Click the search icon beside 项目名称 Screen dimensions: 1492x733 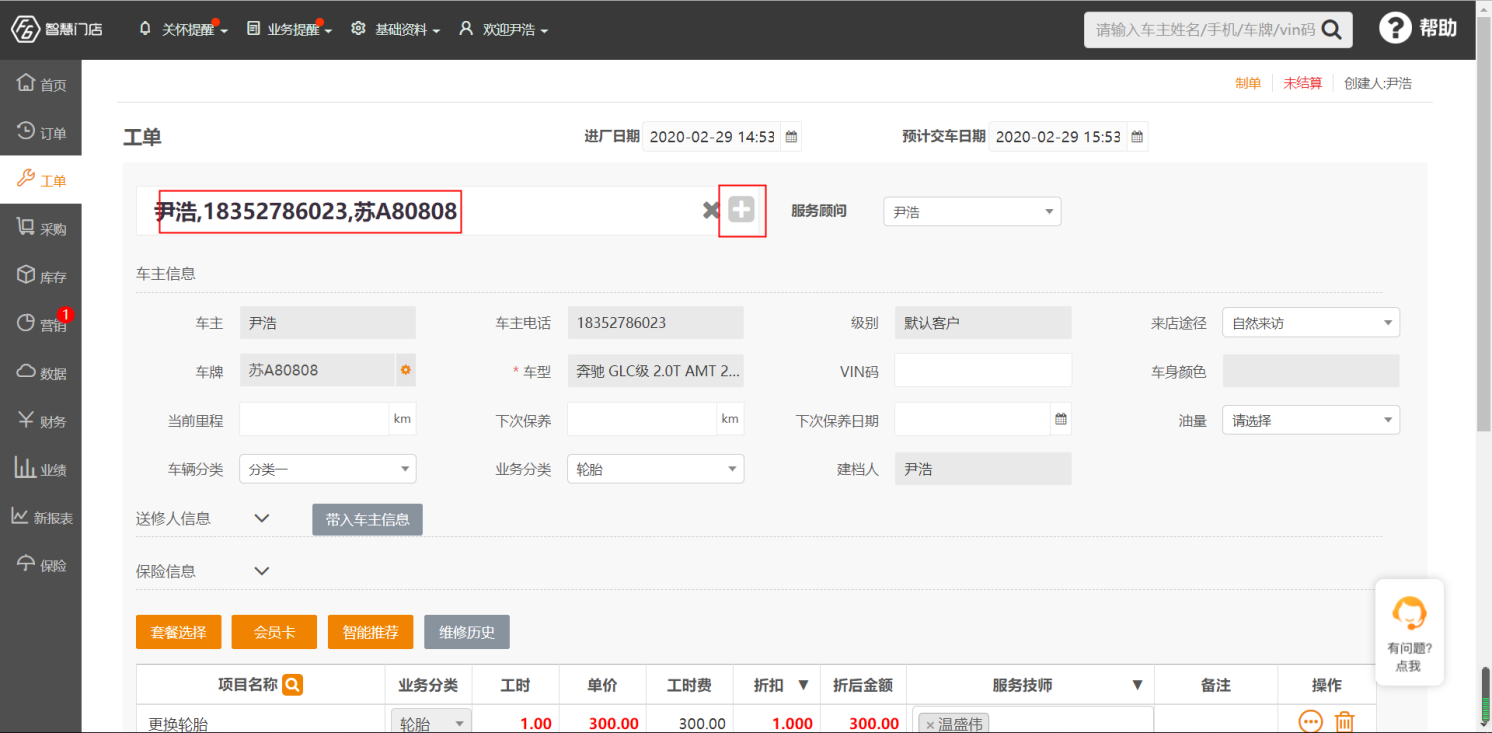292,685
